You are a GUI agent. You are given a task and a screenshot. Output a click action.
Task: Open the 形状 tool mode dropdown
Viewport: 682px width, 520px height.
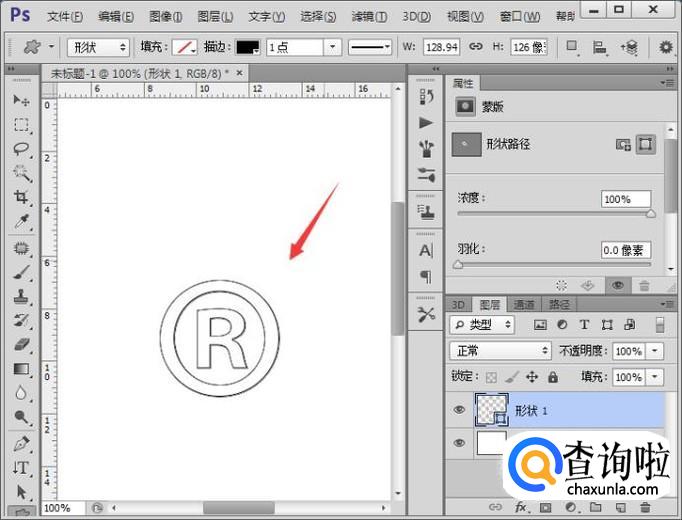[98, 47]
